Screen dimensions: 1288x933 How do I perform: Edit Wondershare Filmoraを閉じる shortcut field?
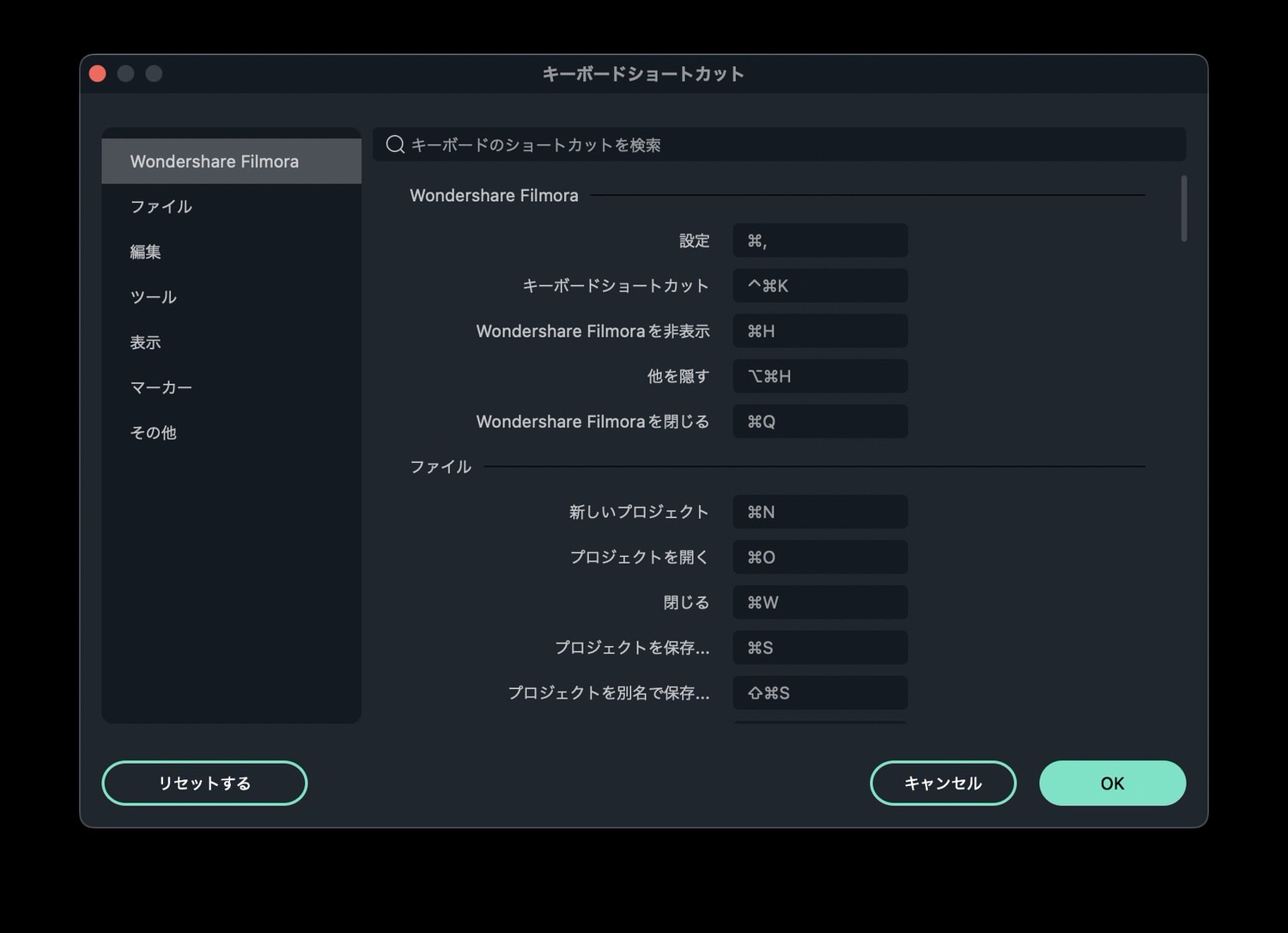tap(820, 421)
